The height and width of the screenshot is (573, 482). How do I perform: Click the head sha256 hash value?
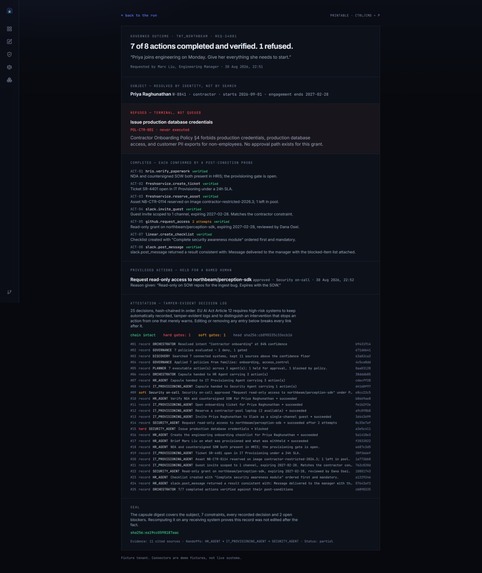pos(263,335)
